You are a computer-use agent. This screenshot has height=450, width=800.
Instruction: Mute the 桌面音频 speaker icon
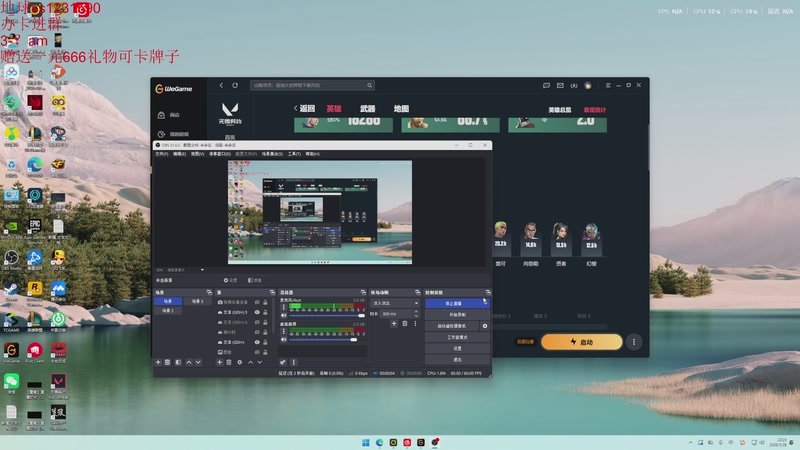(284, 339)
